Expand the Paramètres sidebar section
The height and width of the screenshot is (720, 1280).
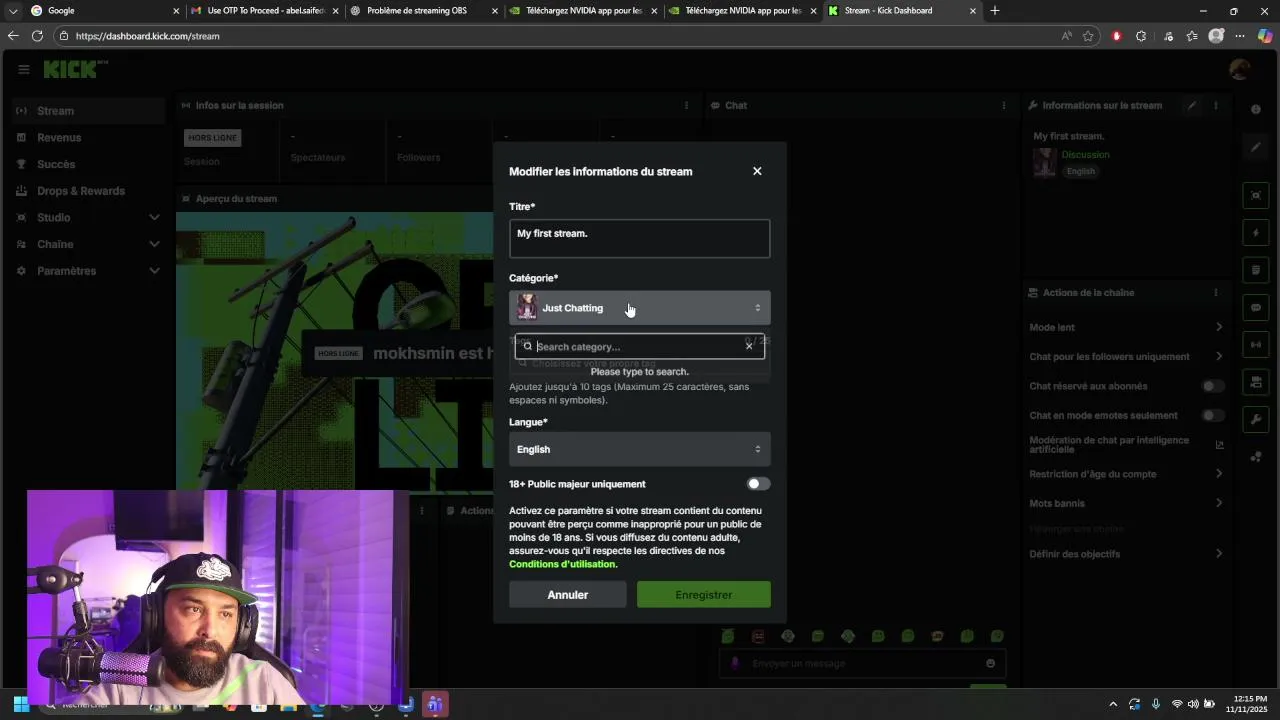click(x=88, y=271)
